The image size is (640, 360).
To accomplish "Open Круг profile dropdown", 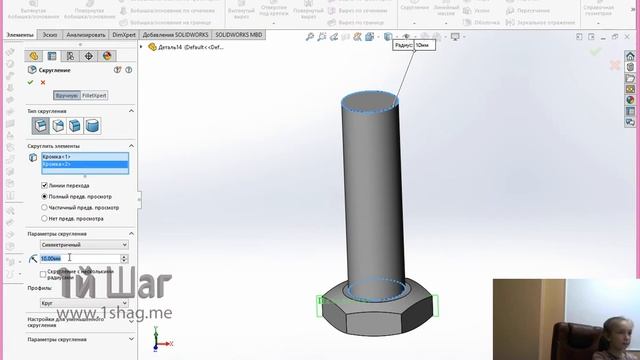I will [84, 303].
